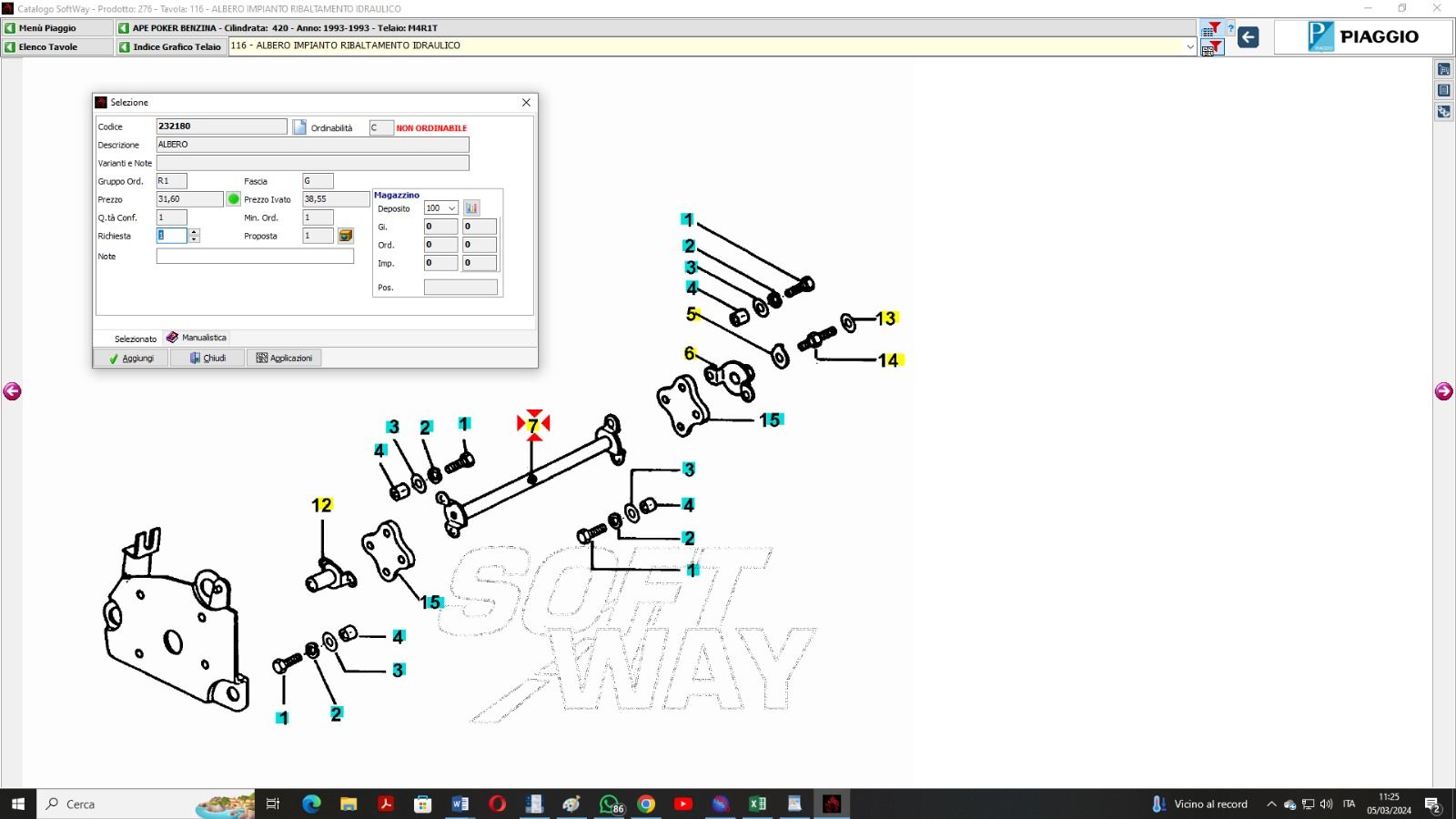Click inside the Note text field
This screenshot has height=819, width=1456.
click(x=255, y=257)
